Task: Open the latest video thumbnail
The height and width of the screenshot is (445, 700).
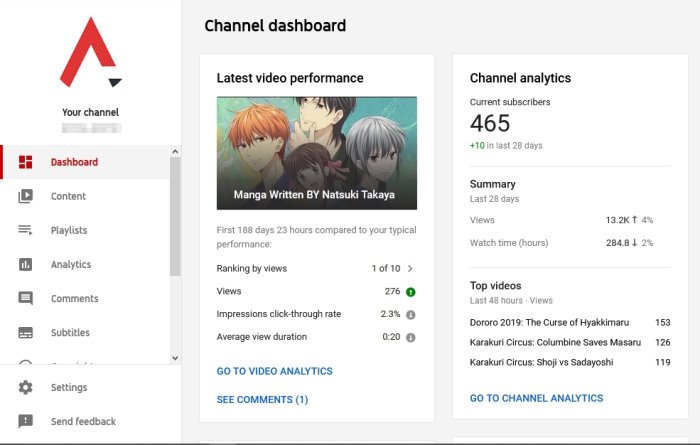Action: click(x=317, y=153)
